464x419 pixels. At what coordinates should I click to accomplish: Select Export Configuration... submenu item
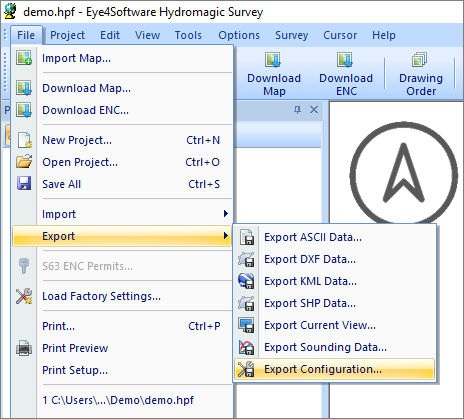point(335,369)
